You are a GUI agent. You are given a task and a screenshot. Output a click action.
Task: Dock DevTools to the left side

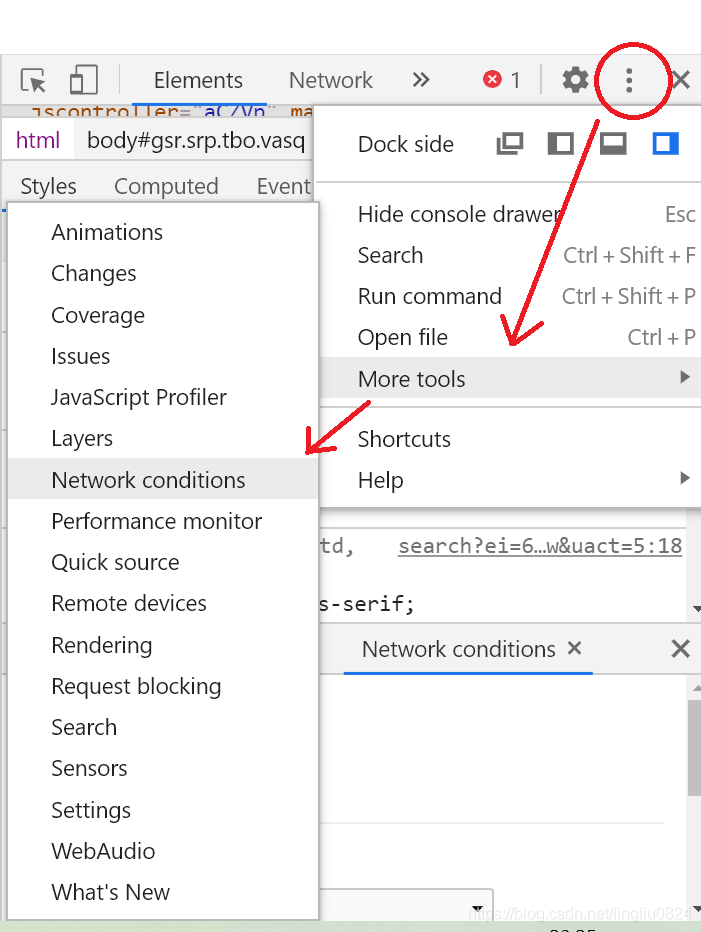click(x=560, y=144)
